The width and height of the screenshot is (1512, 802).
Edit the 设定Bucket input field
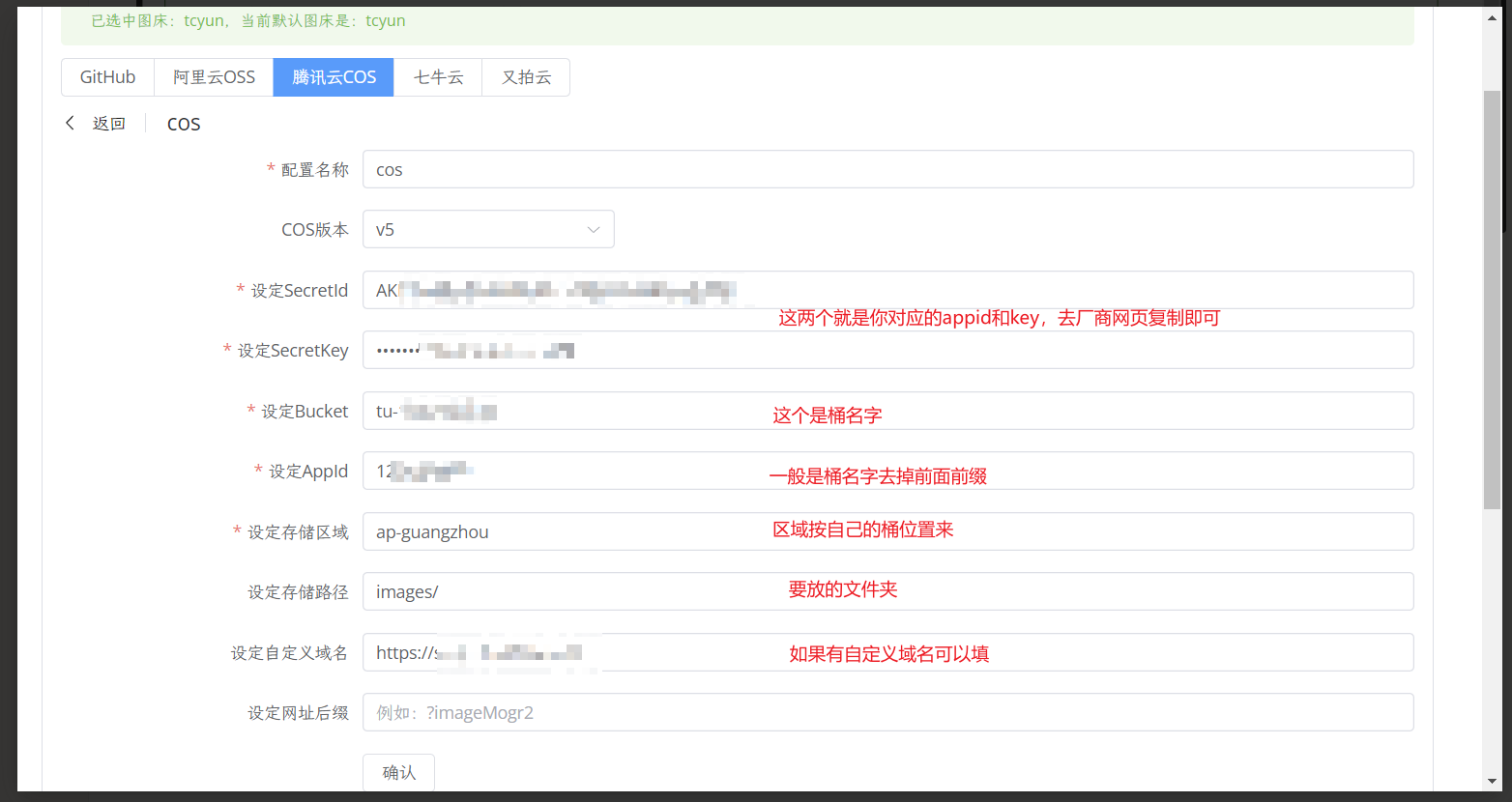tap(887, 411)
